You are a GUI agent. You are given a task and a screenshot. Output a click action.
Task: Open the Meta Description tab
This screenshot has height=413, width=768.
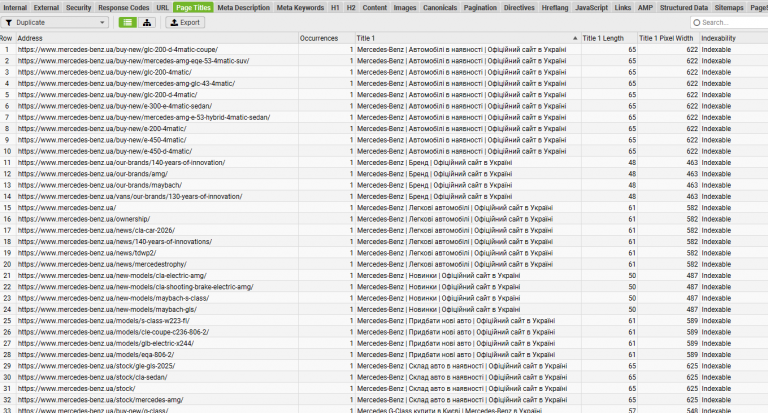244,8
